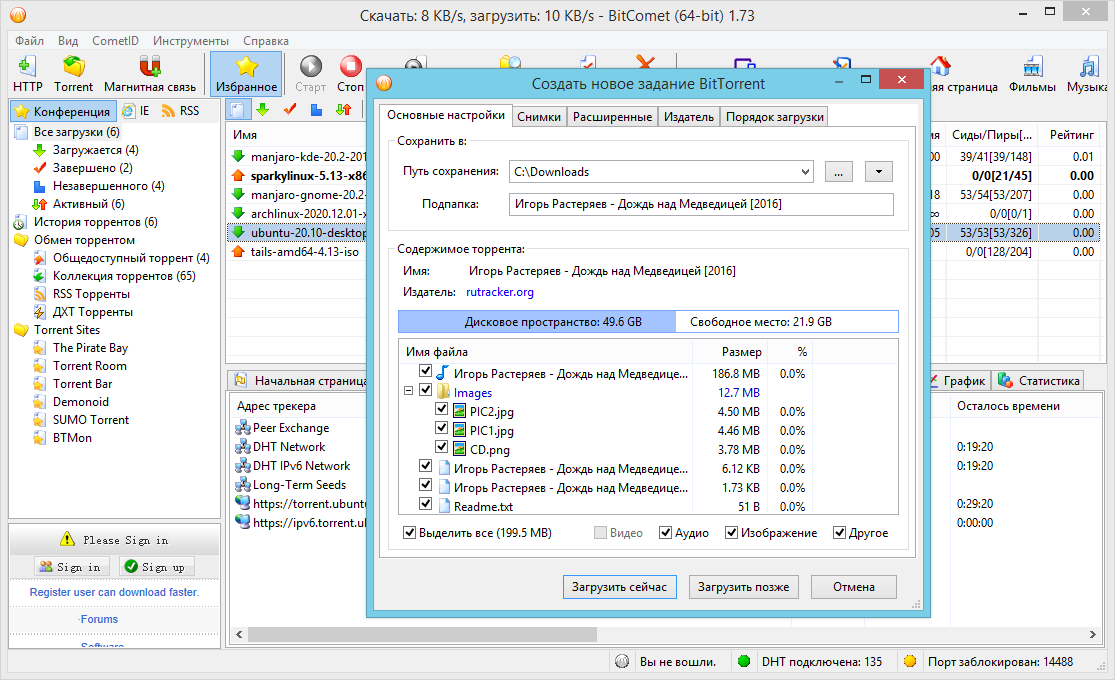Open the Файл menu
The image size is (1115, 680).
click(x=29, y=41)
